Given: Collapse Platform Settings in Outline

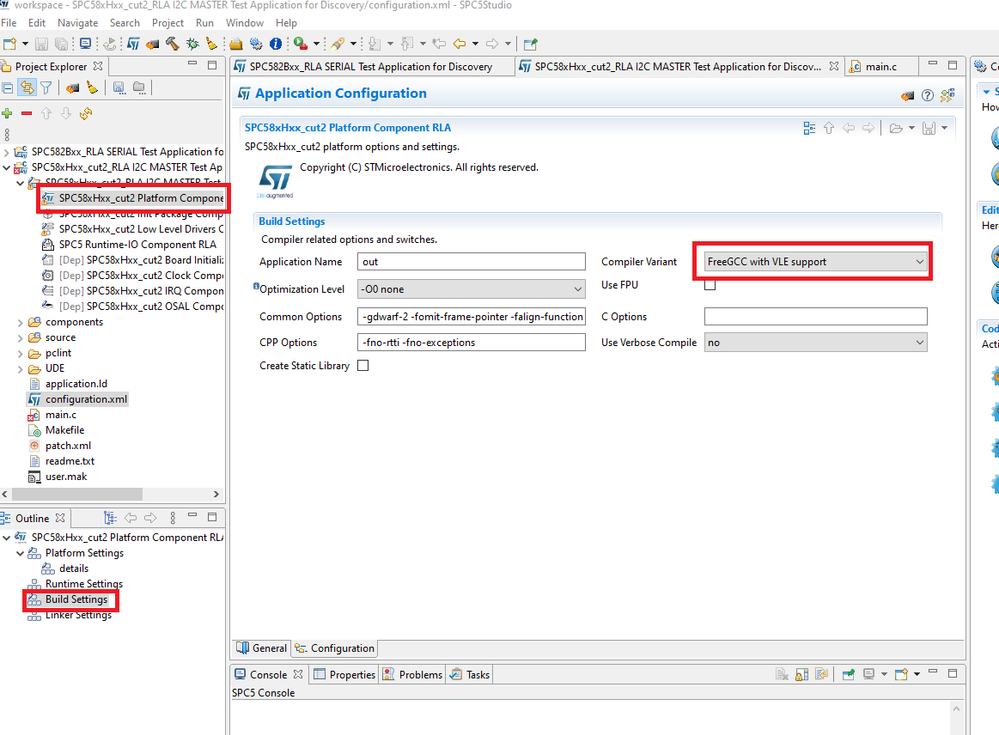Looking at the screenshot, I should pyautogui.click(x=20, y=553).
